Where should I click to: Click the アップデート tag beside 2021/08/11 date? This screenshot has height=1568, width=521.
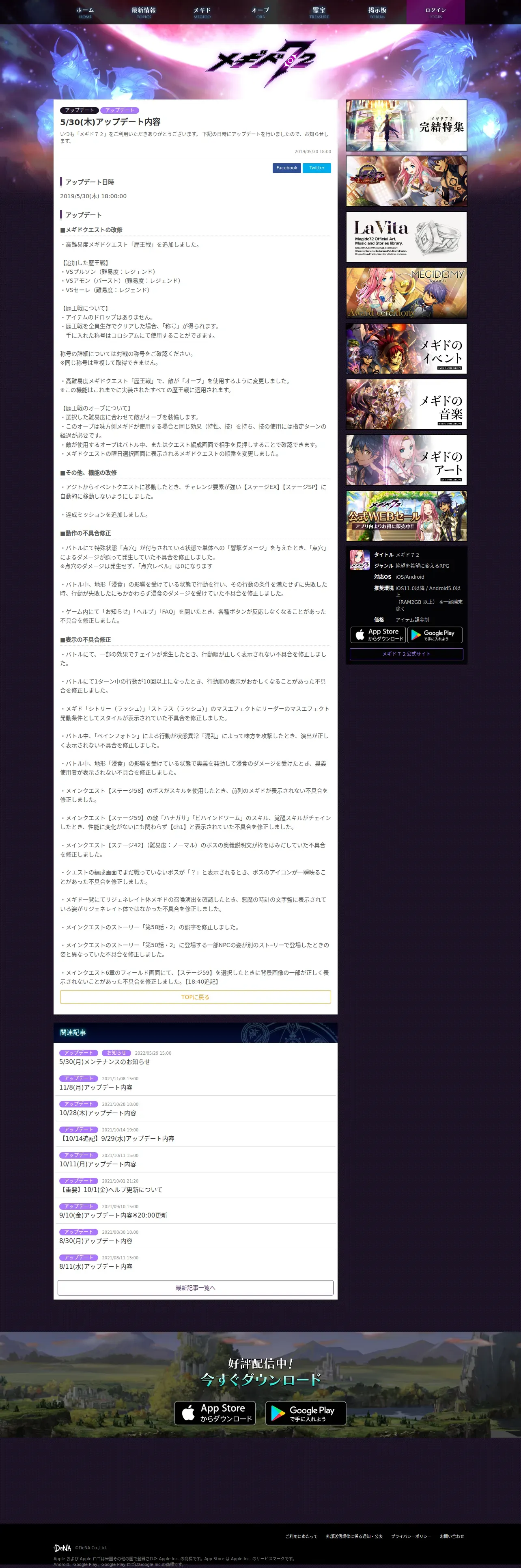[78, 1258]
